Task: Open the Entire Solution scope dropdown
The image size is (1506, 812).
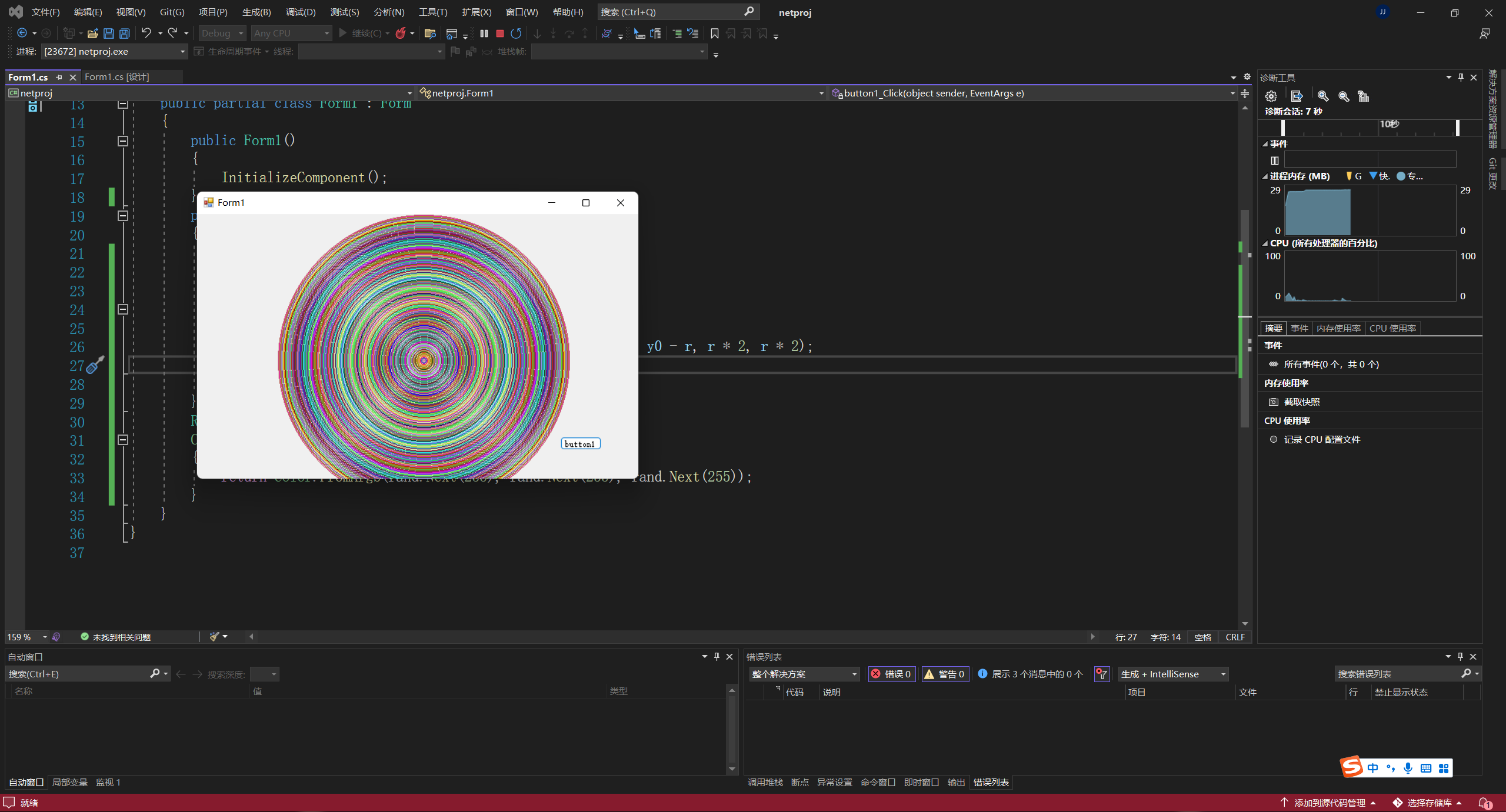Action: point(804,674)
